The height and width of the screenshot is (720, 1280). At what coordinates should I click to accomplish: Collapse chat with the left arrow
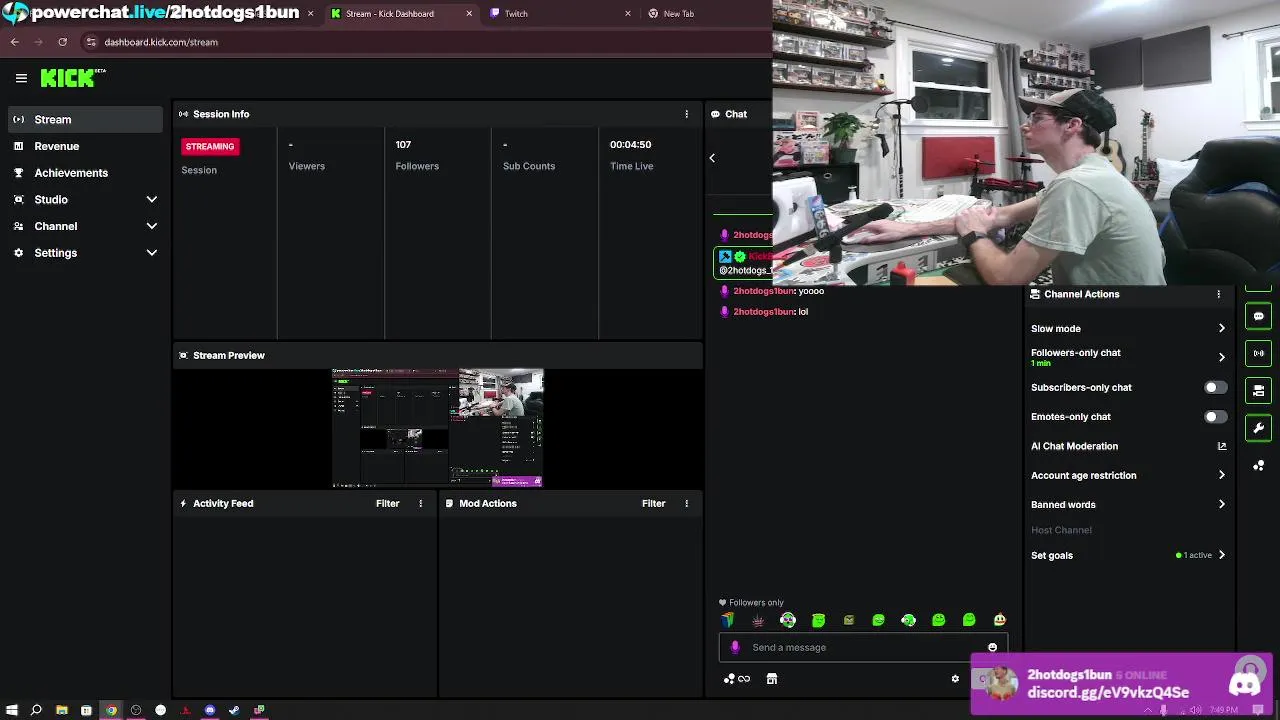point(712,158)
